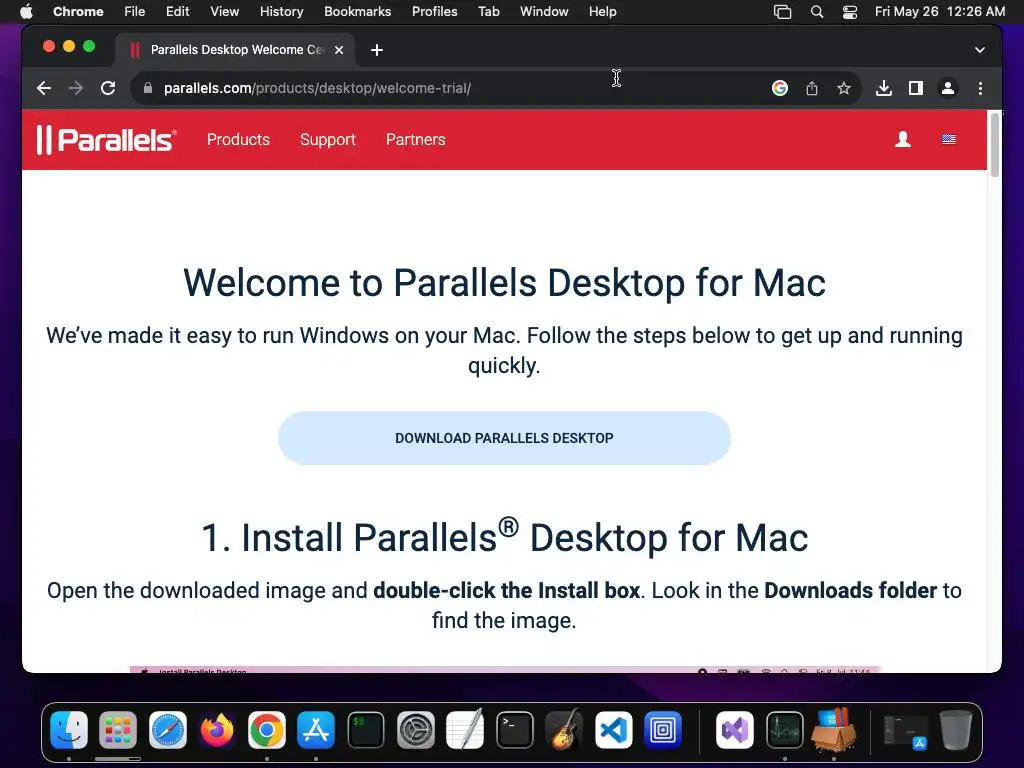Expand the tab search chevron

(980, 50)
